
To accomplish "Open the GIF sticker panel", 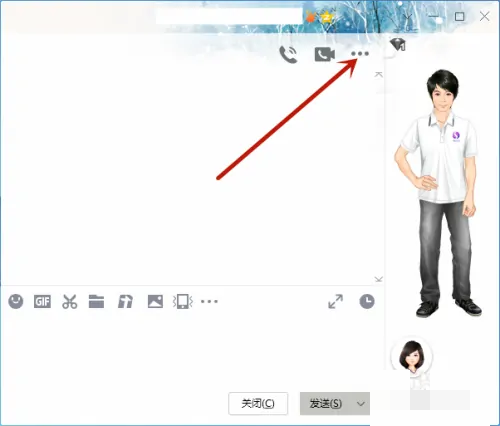I will (x=42, y=302).
